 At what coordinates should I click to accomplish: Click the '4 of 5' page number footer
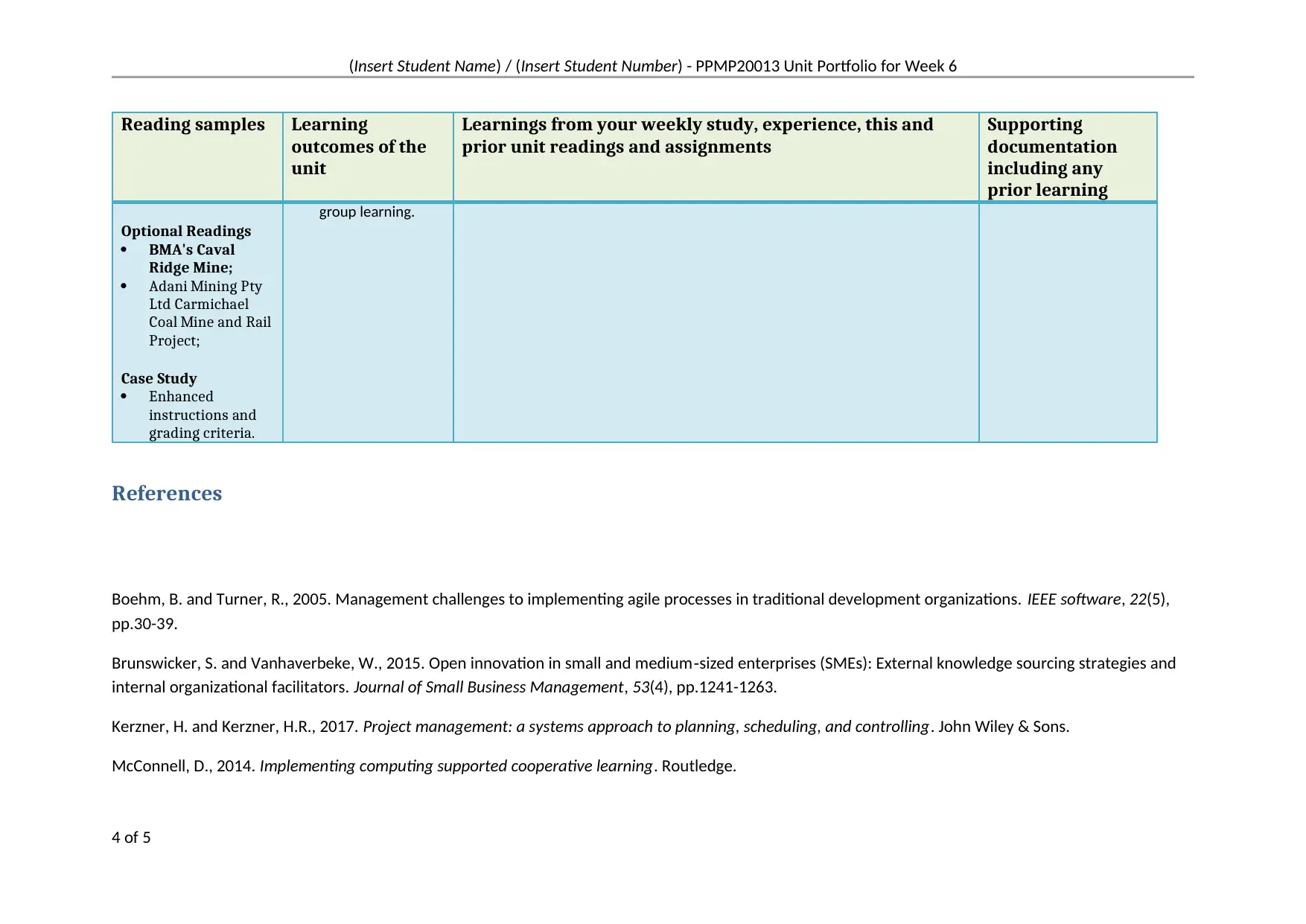pos(131,838)
